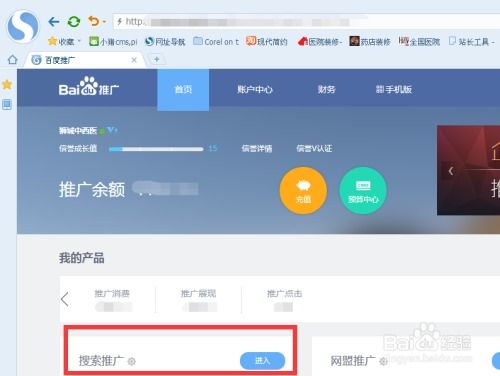Open the 现代简约 bookmark
The width and height of the screenshot is (500, 376).
click(x=267, y=42)
